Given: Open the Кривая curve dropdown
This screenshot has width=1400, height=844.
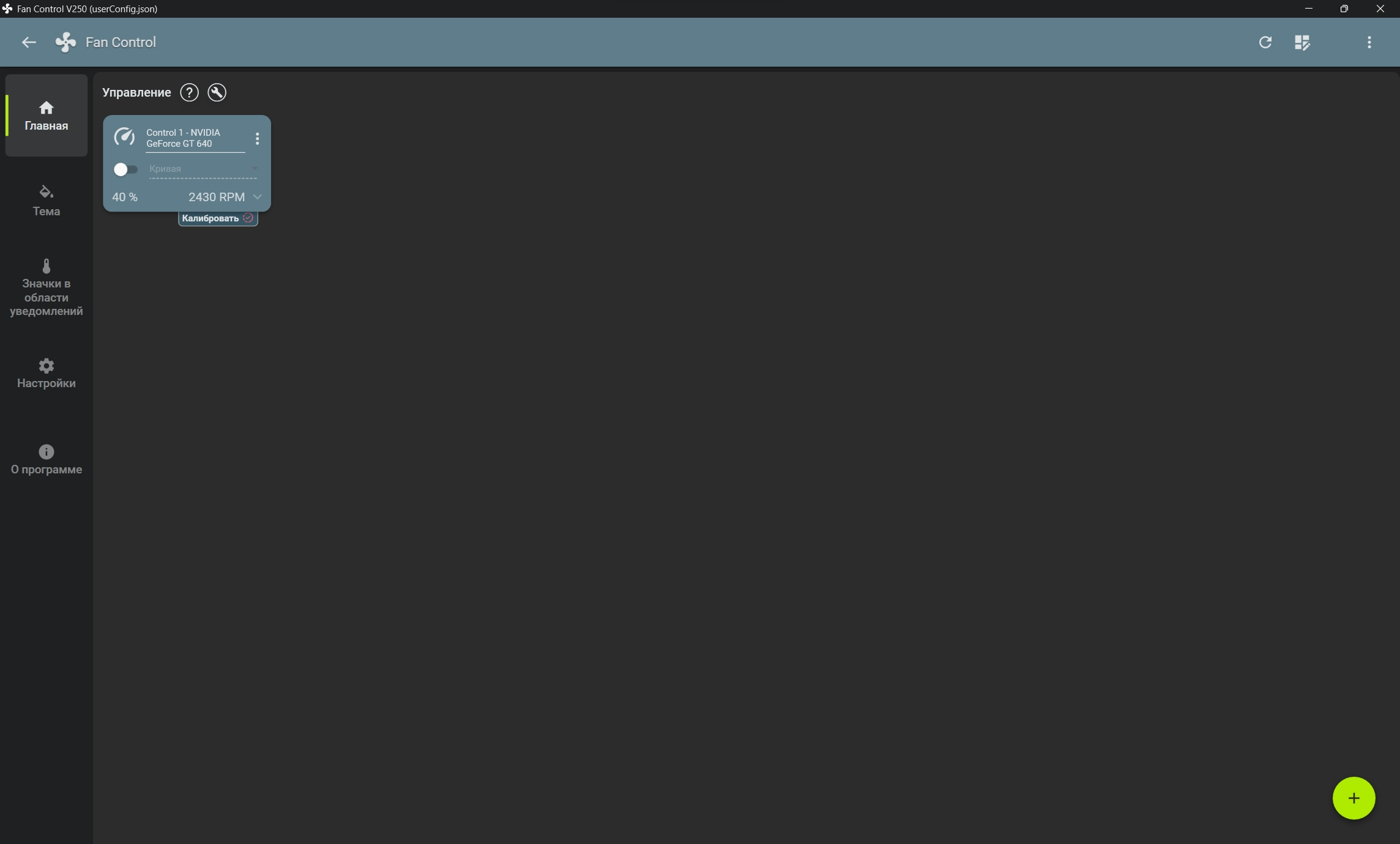Looking at the screenshot, I should pyautogui.click(x=203, y=169).
